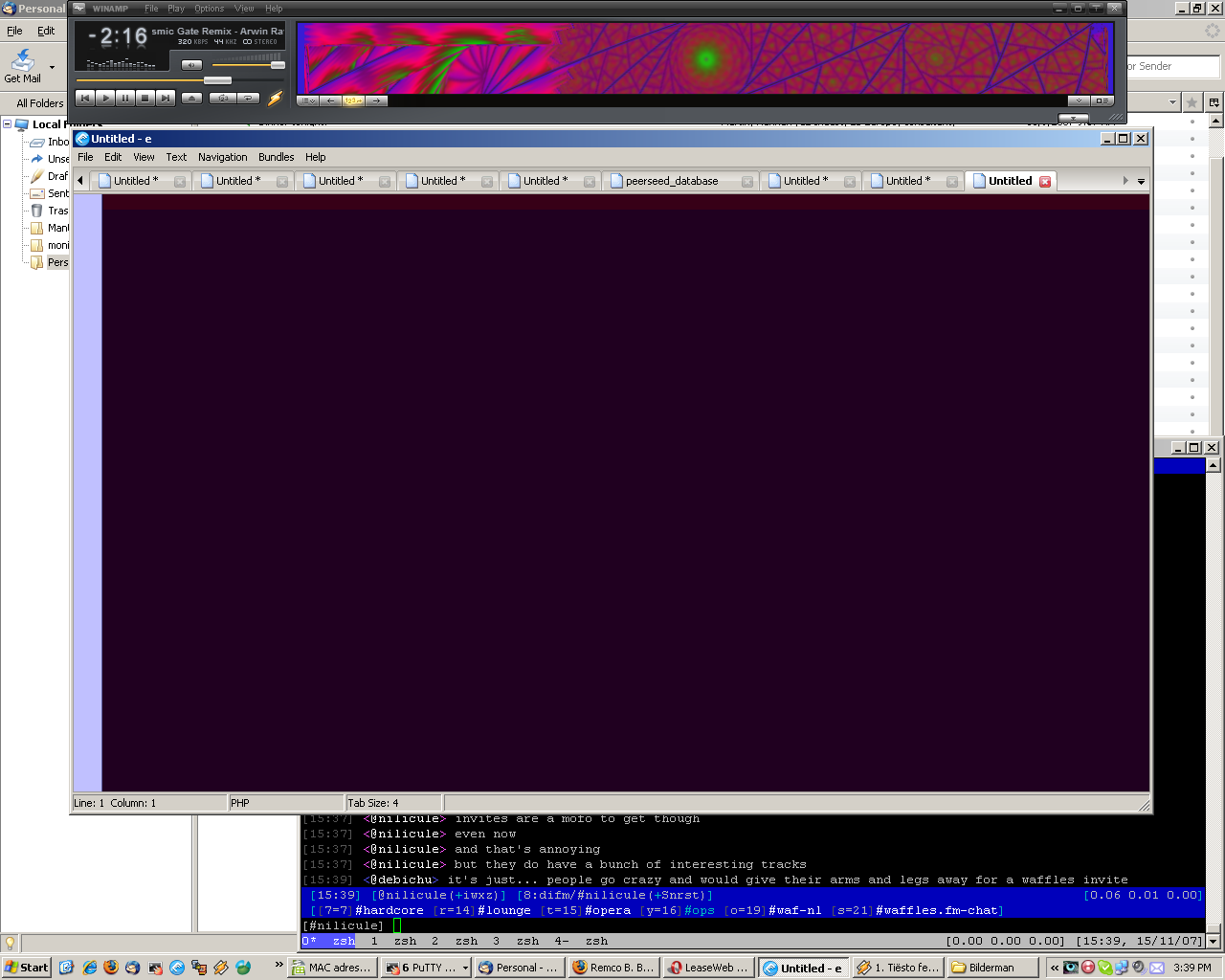Open Winamp visualization menu dropdown button
Image resolution: width=1225 pixels, height=980 pixels.
tap(308, 100)
